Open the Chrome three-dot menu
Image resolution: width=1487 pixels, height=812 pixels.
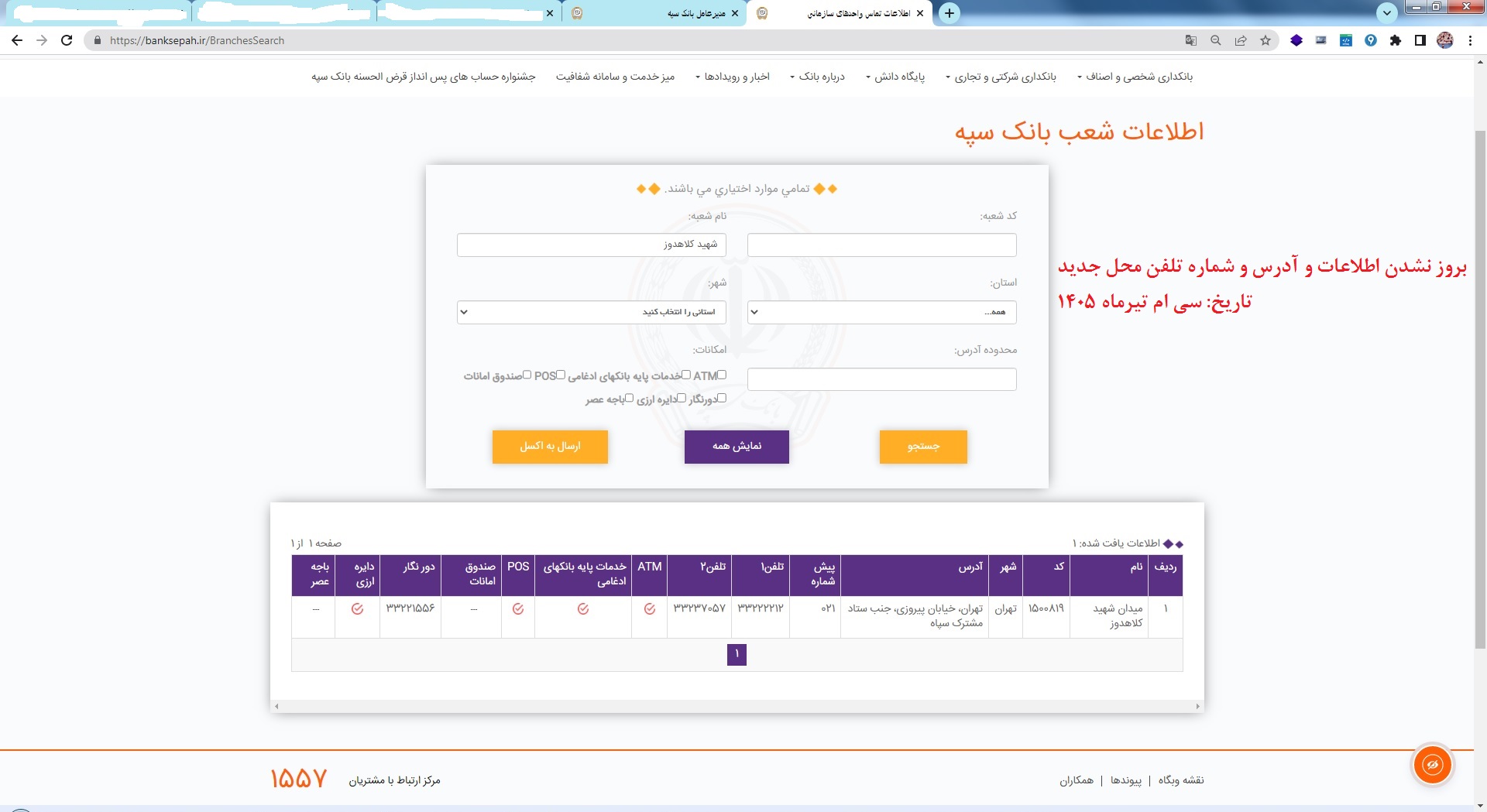(1470, 40)
